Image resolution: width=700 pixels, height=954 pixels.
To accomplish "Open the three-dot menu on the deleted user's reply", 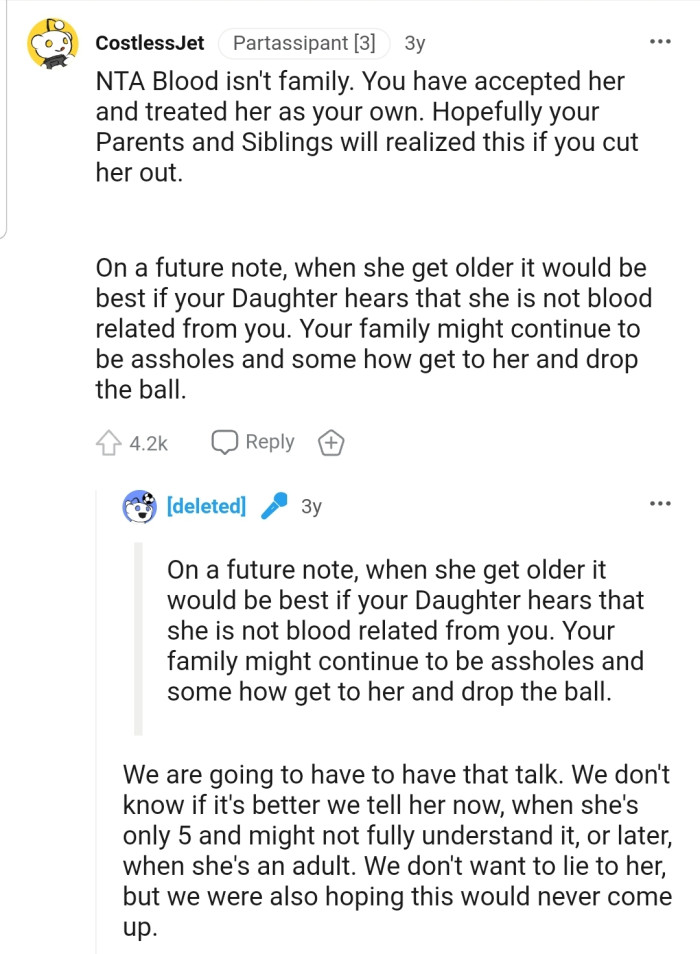I will tap(660, 503).
